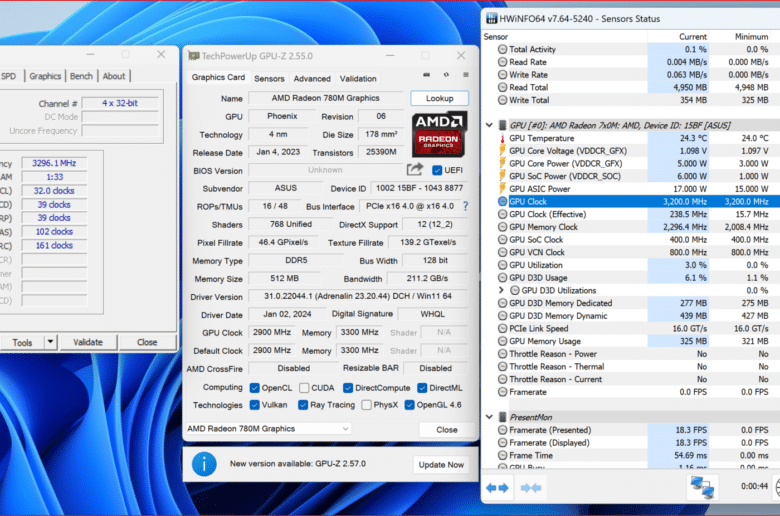Open the AMD Radeon 780M Graphics GPU dropdown
The width and height of the screenshot is (780, 516).
[x=268, y=428]
